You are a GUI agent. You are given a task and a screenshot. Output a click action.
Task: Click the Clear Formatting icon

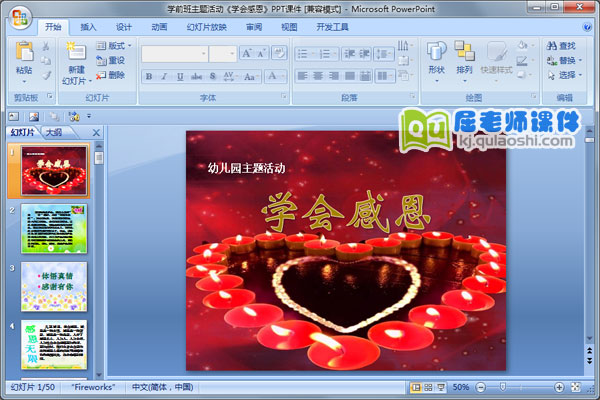[279, 53]
